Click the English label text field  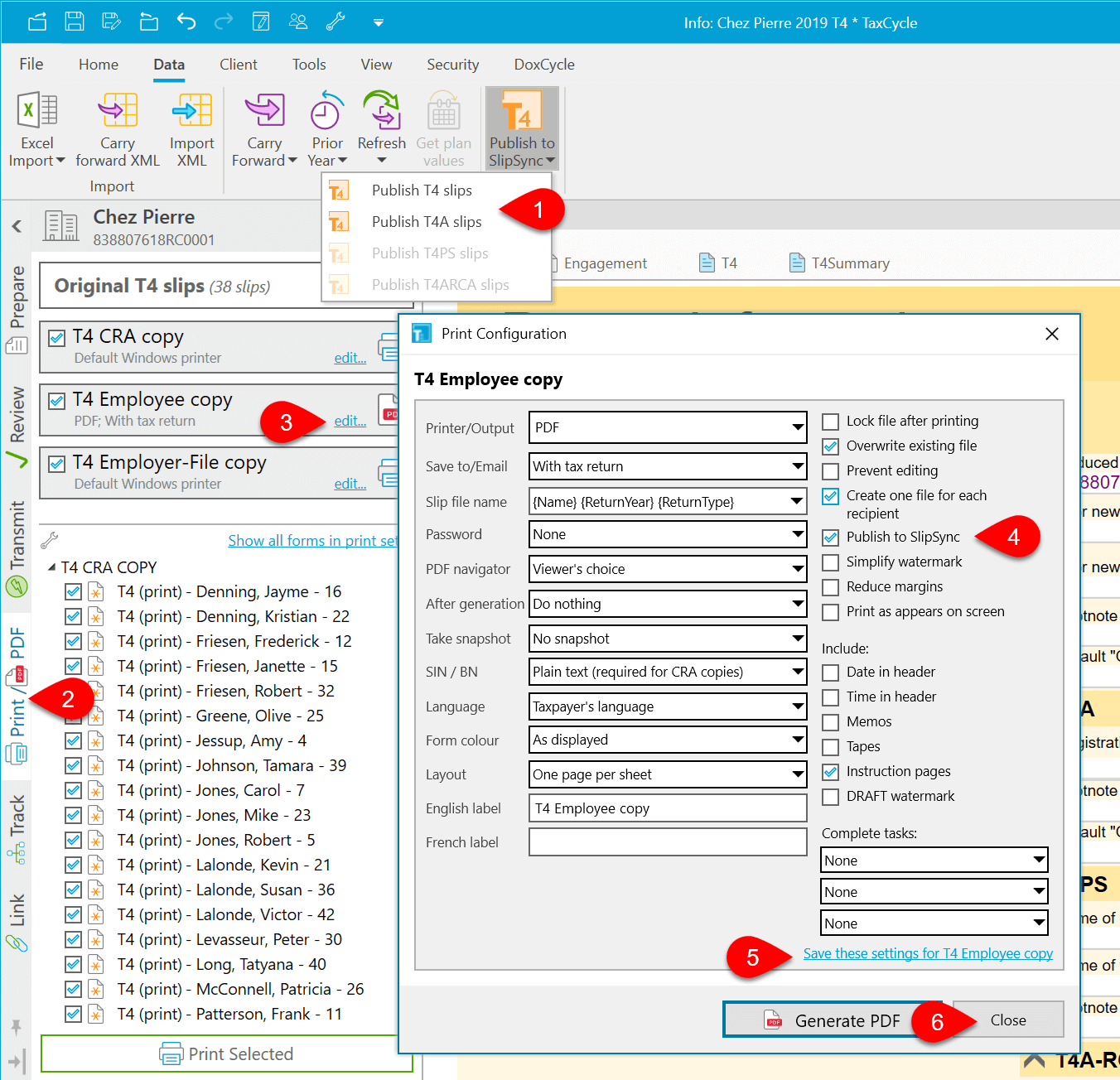coord(668,808)
